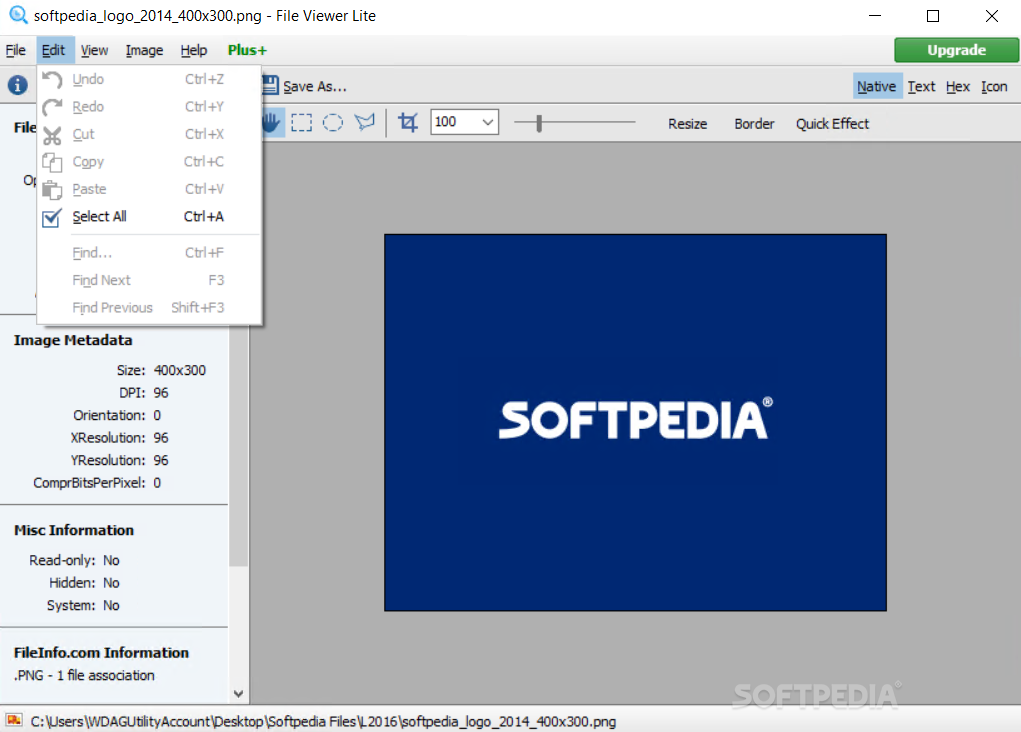Click the info panel scroll down arrow
The width and height of the screenshot is (1021, 732).
pyautogui.click(x=238, y=694)
